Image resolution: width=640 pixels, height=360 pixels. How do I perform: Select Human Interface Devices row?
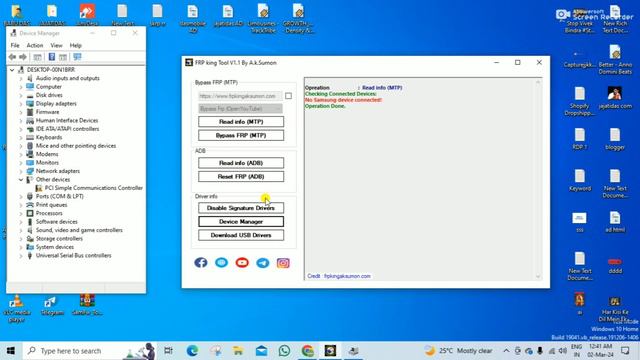(67, 120)
